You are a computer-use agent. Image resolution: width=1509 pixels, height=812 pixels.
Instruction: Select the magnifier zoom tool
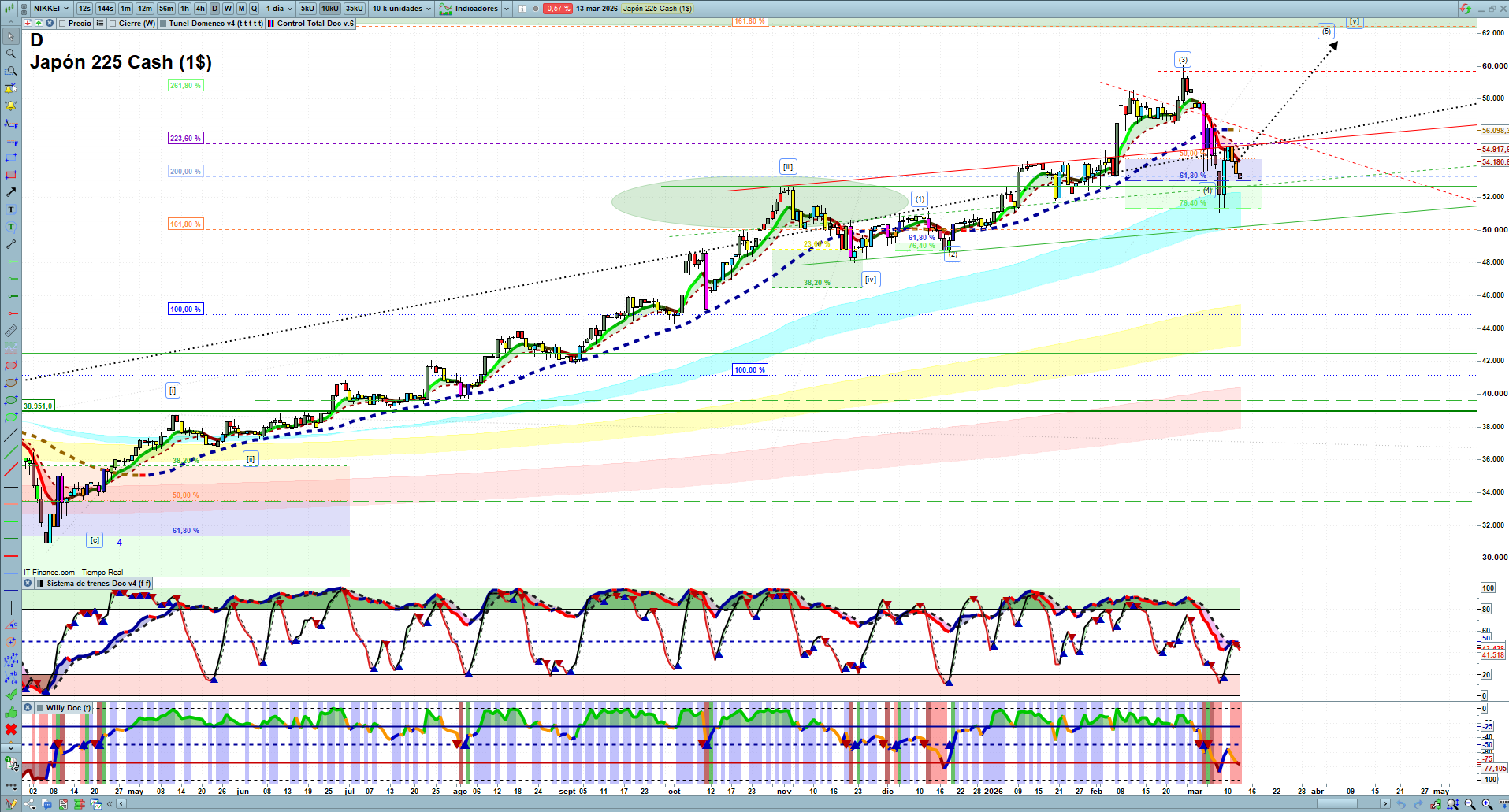11,54
